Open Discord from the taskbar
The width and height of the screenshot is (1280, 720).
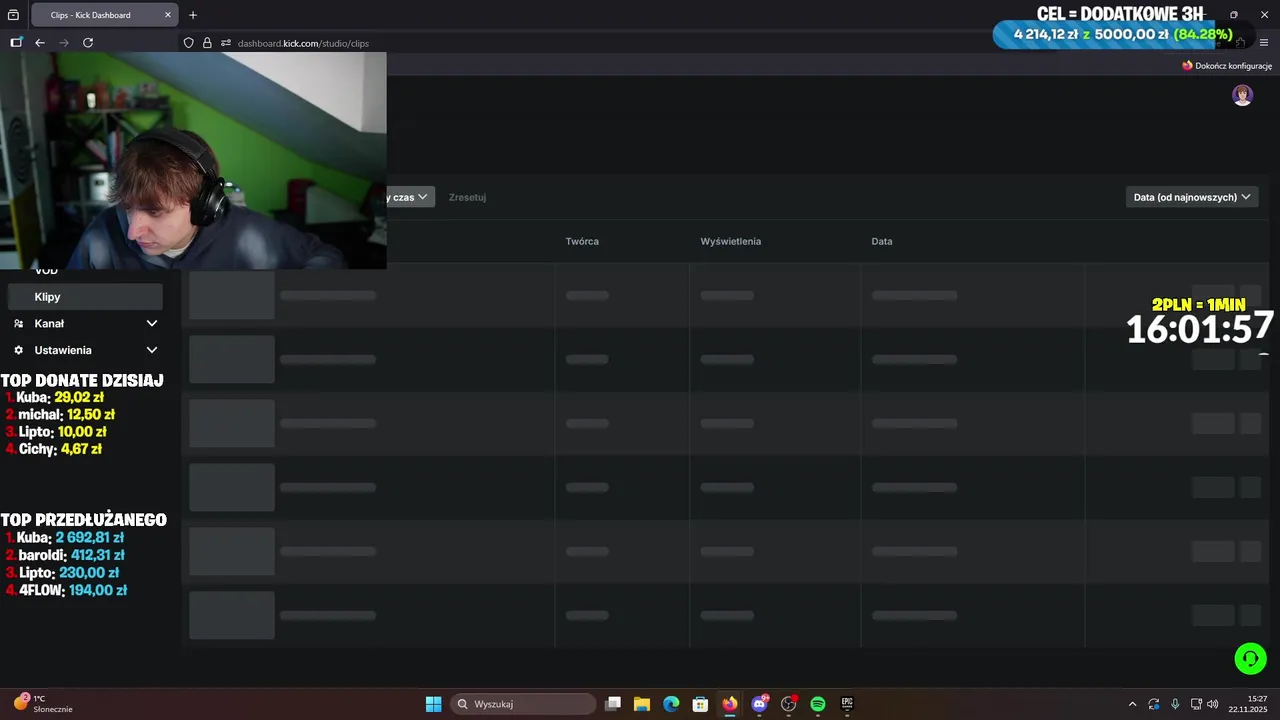(759, 704)
